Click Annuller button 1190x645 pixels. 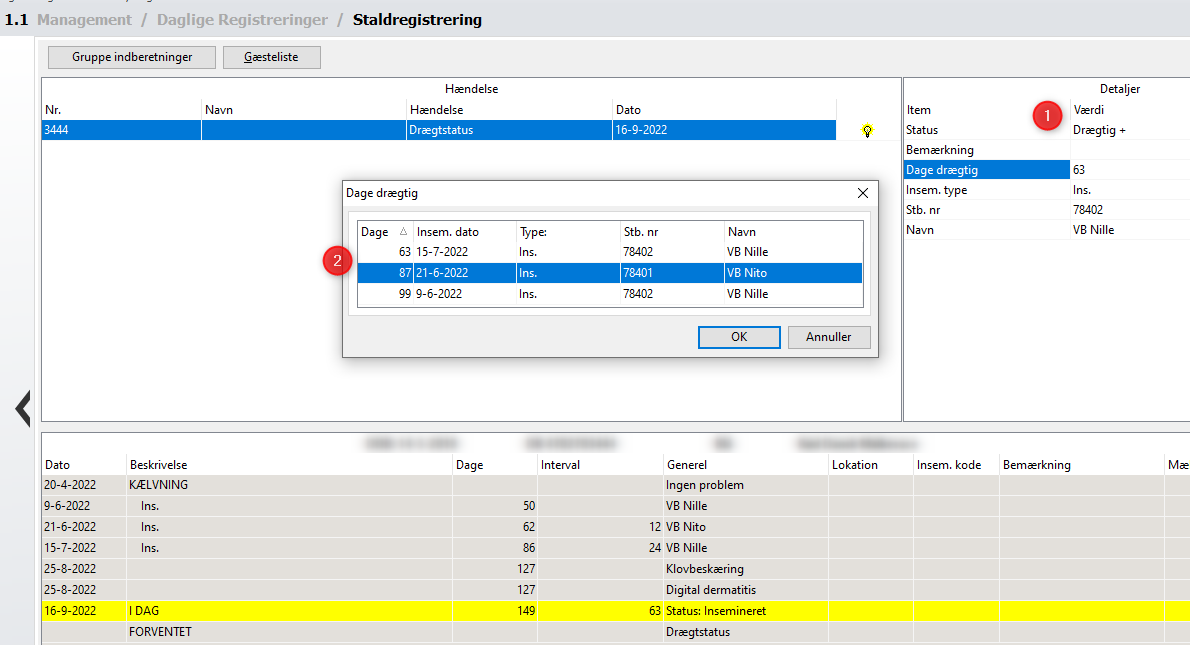tap(828, 337)
